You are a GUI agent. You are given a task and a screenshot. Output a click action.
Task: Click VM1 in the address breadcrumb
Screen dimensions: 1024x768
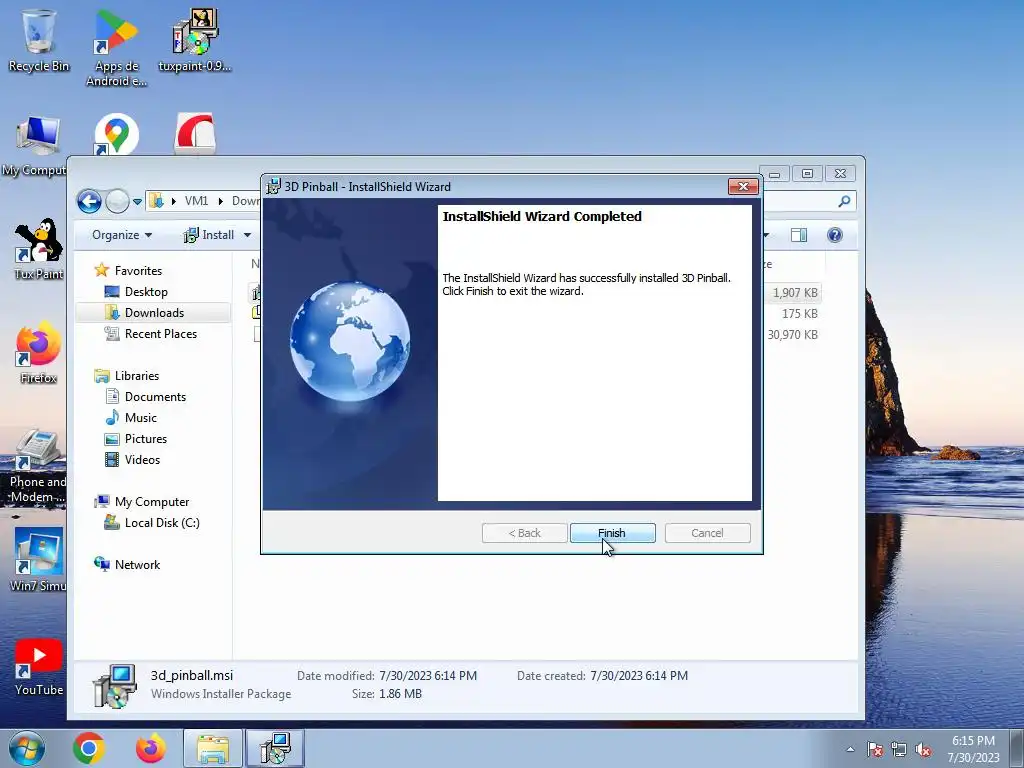coord(196,201)
